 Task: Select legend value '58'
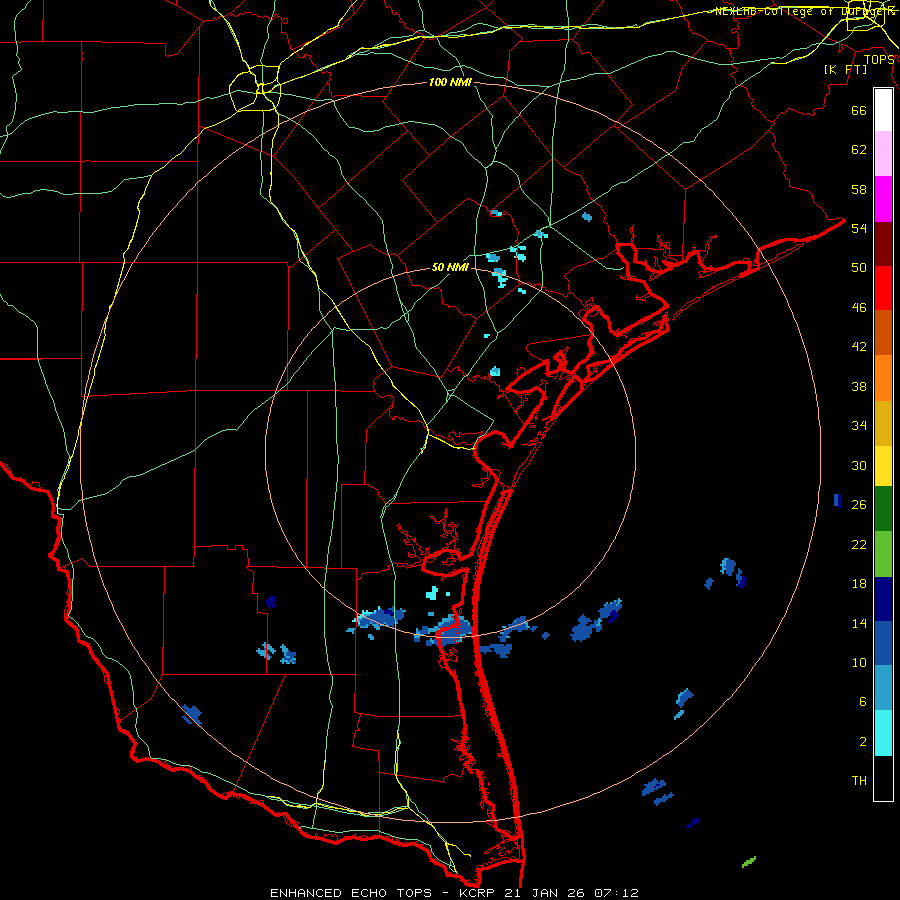859,189
